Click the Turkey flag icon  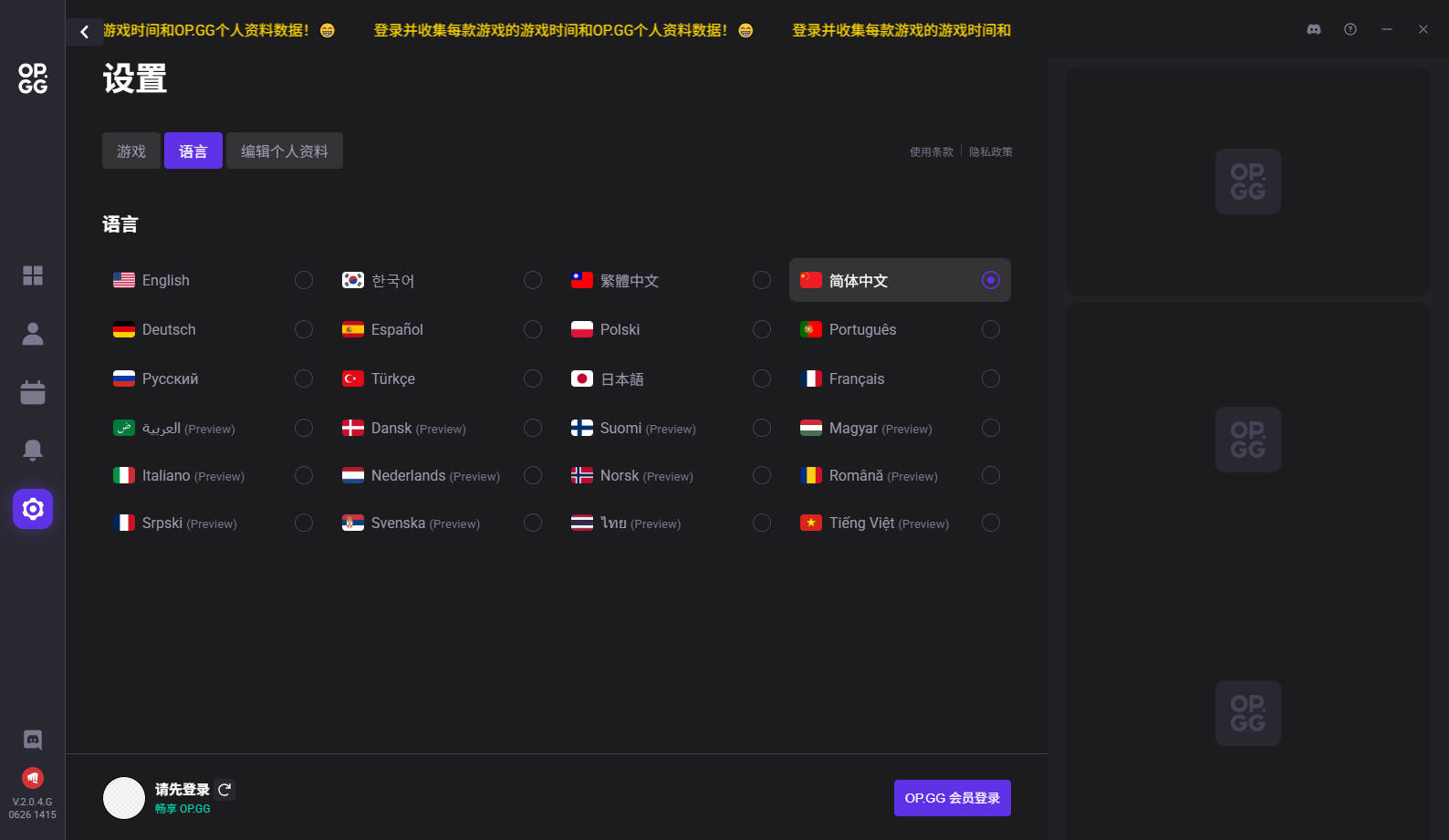tap(353, 379)
